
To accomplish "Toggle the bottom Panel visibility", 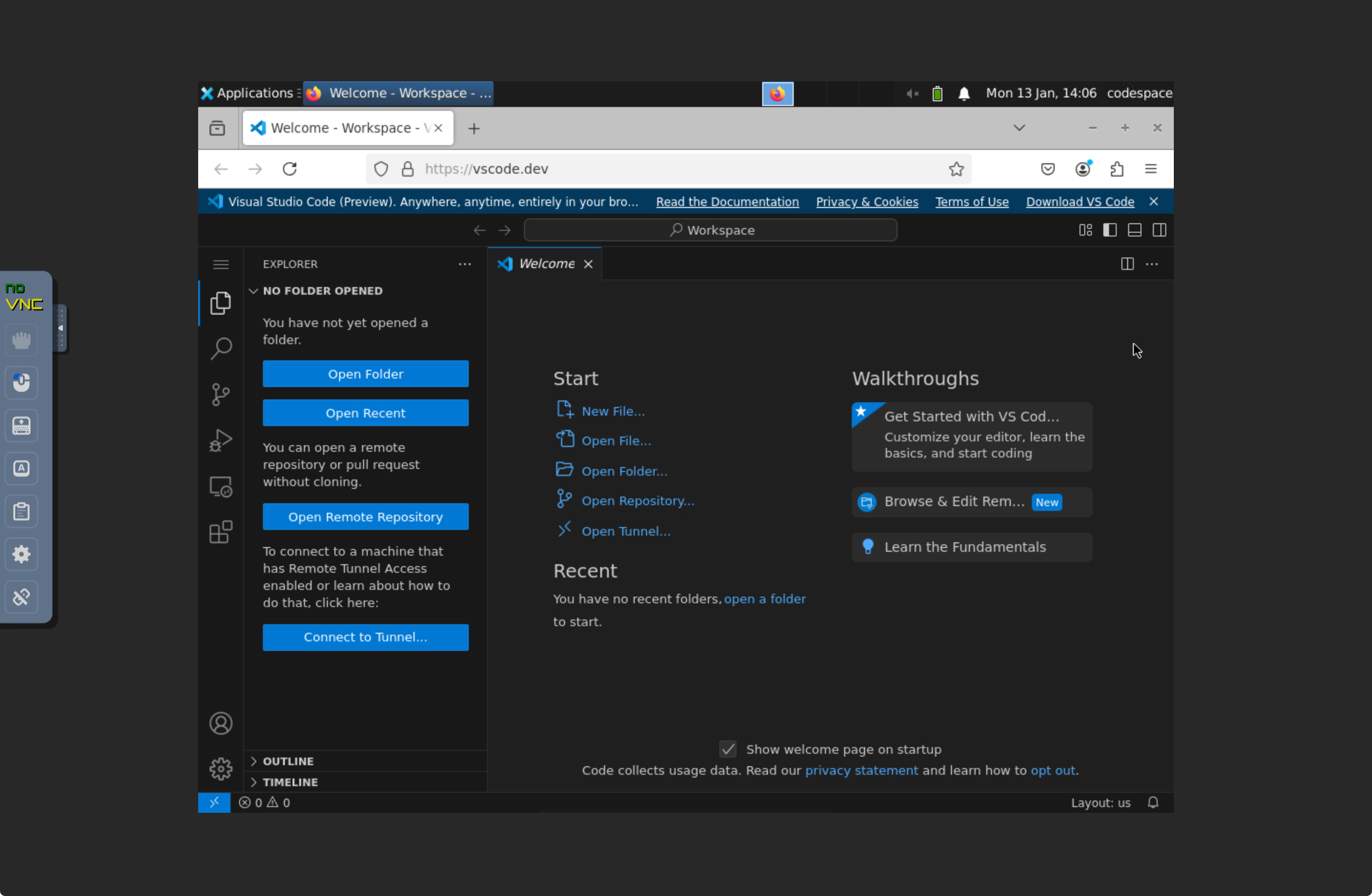I will pyautogui.click(x=1134, y=230).
